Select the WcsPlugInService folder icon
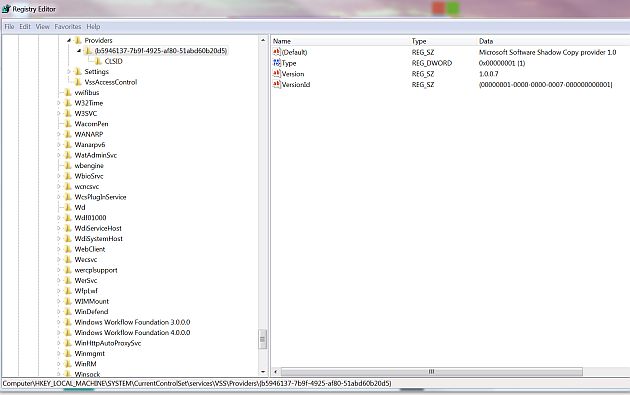Screen dimensions: 630x395 (68, 197)
